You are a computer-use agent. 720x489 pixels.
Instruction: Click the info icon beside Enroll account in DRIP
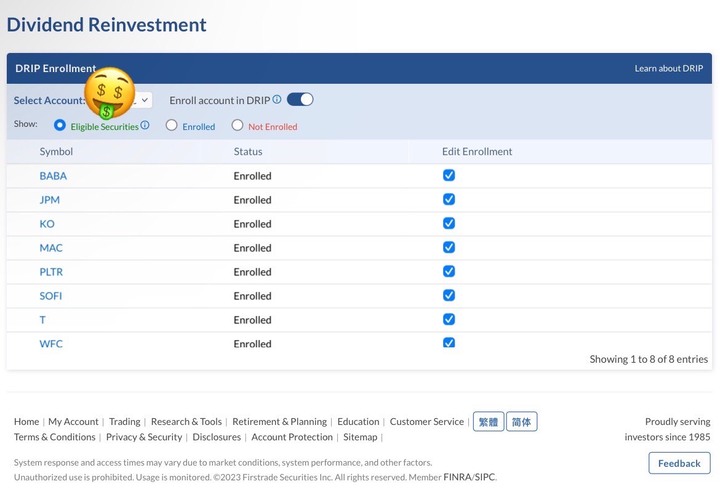(x=276, y=99)
